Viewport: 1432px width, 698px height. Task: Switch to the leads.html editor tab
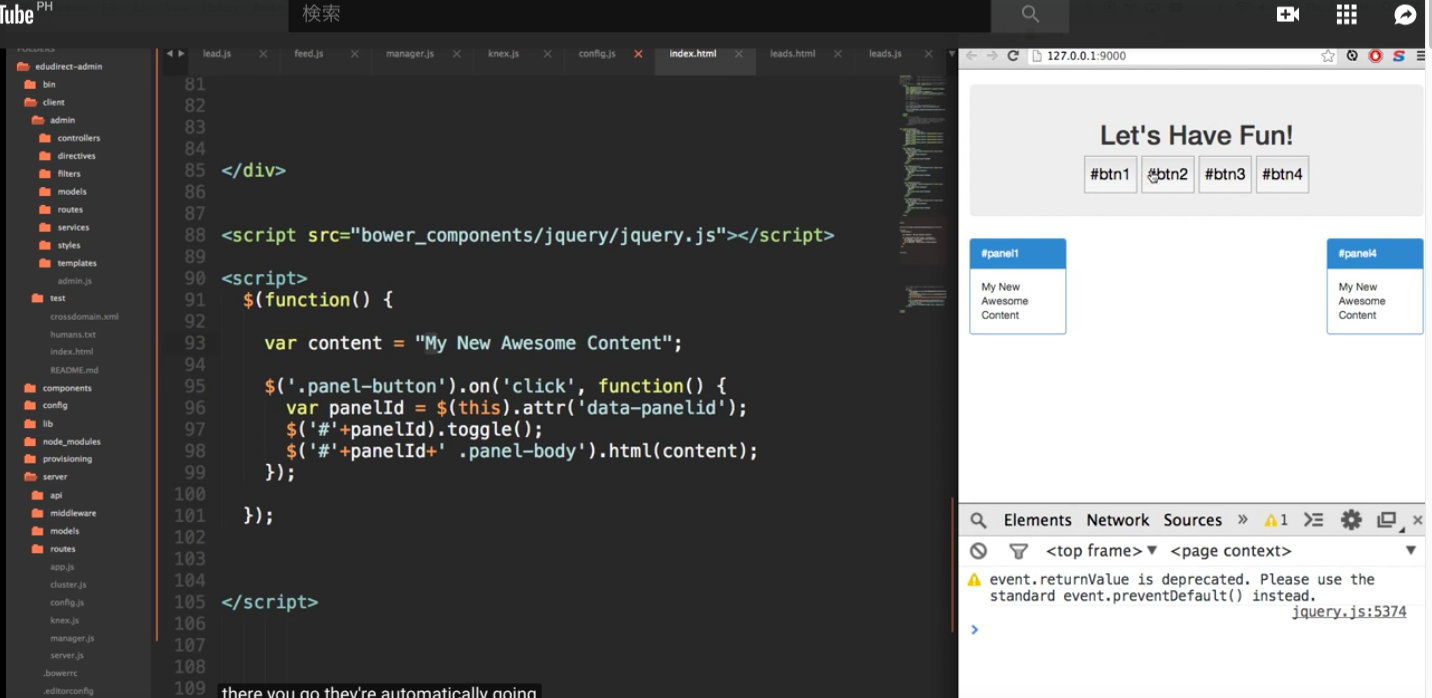pyautogui.click(x=792, y=54)
